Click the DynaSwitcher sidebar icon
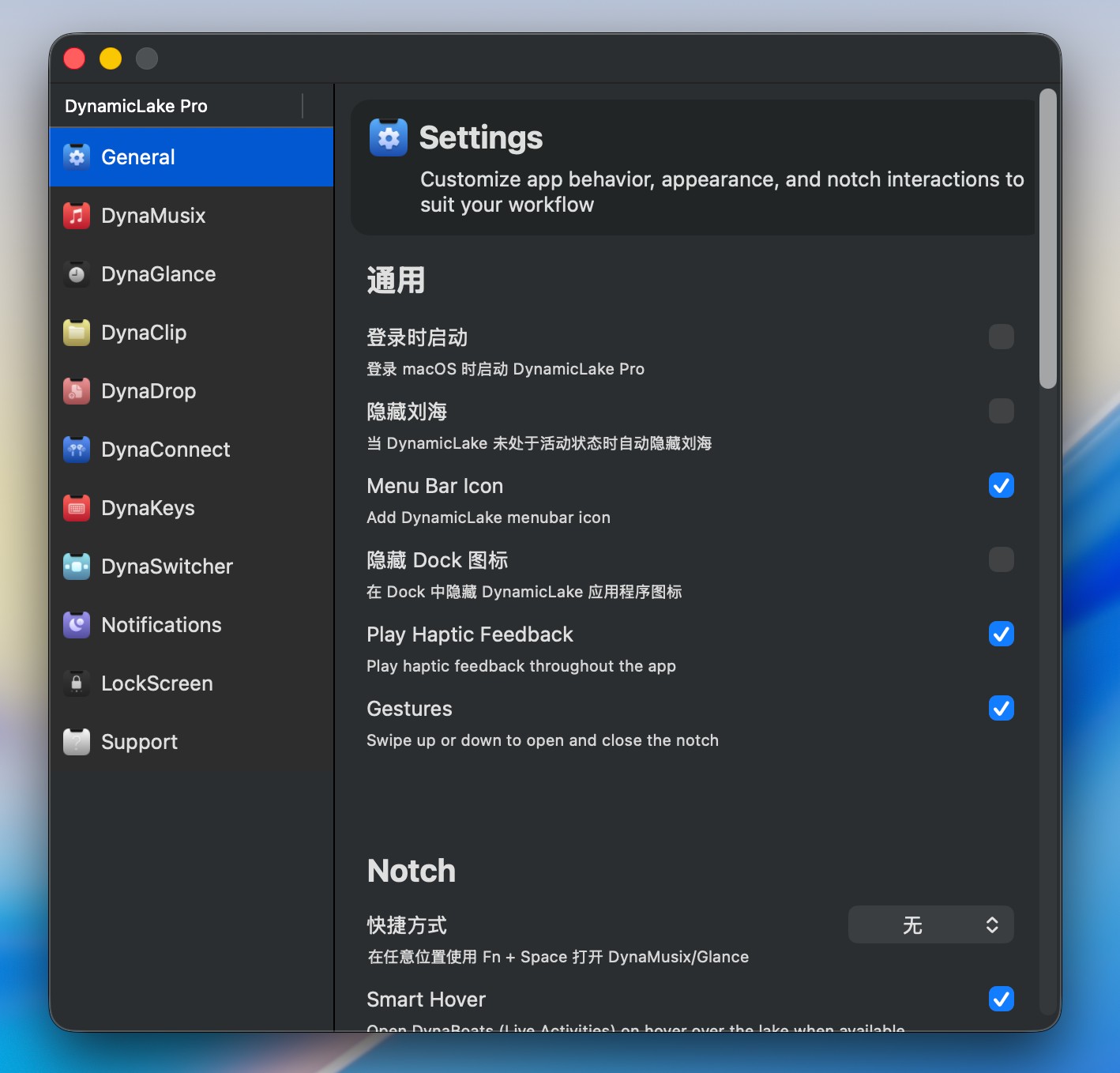This screenshot has width=1120, height=1073. (77, 567)
